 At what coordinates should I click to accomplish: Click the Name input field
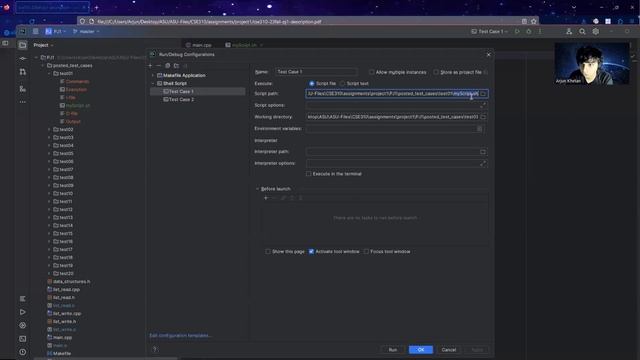click(x=316, y=72)
